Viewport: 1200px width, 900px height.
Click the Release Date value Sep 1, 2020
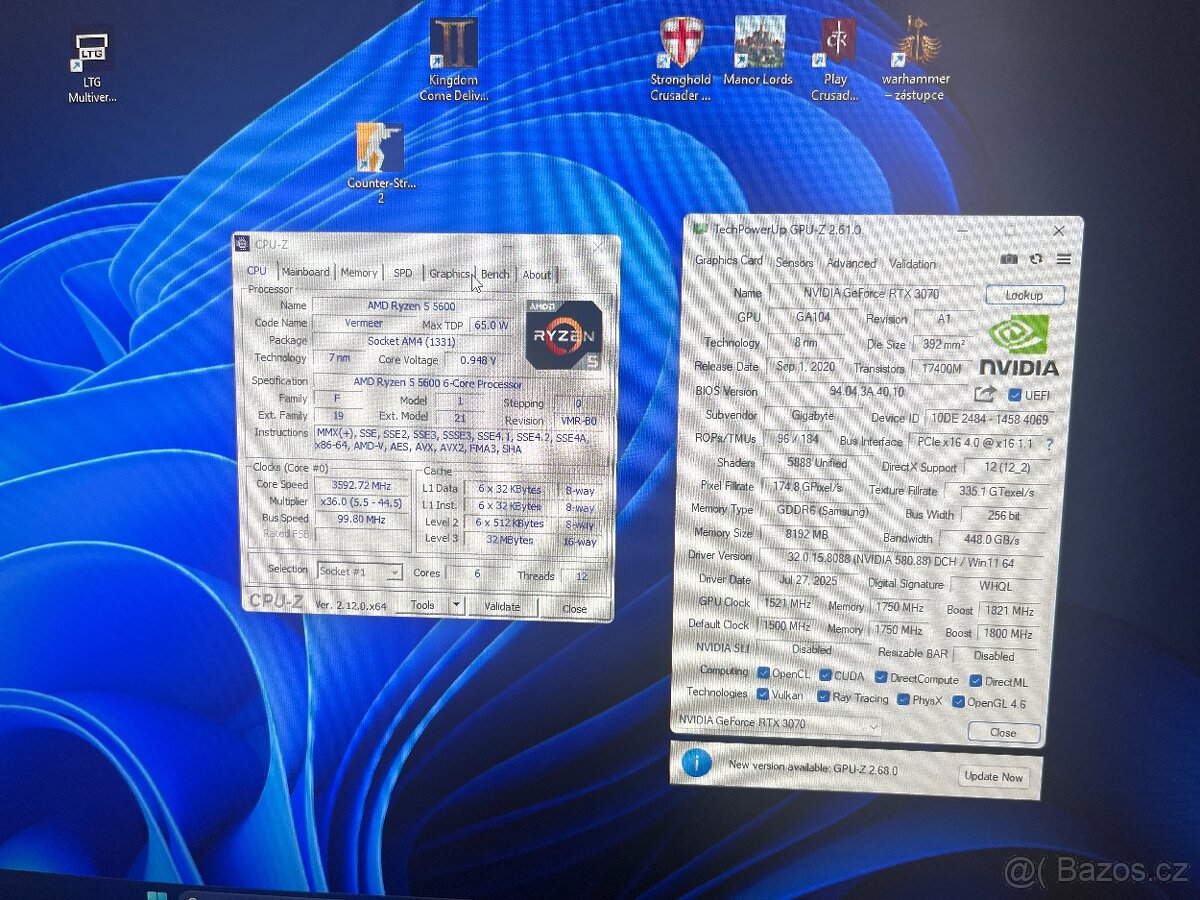pyautogui.click(x=805, y=366)
